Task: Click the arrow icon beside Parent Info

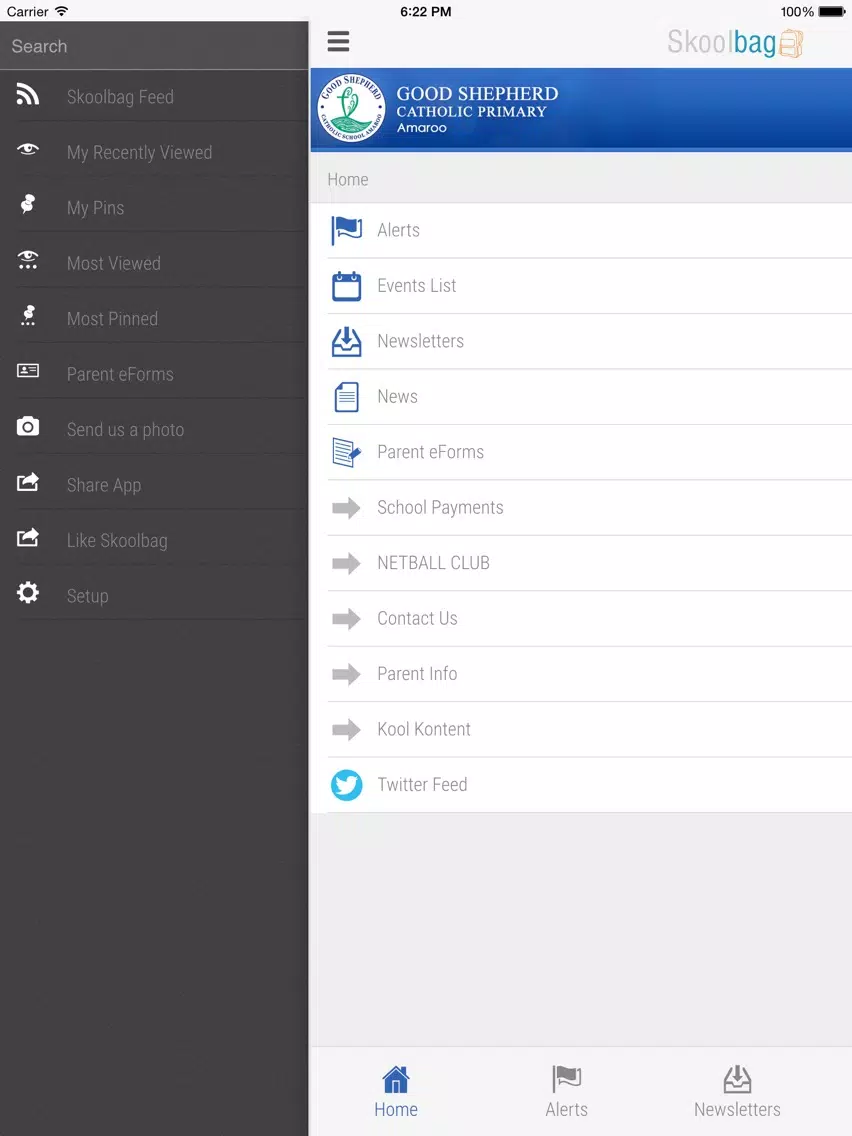Action: [x=346, y=674]
